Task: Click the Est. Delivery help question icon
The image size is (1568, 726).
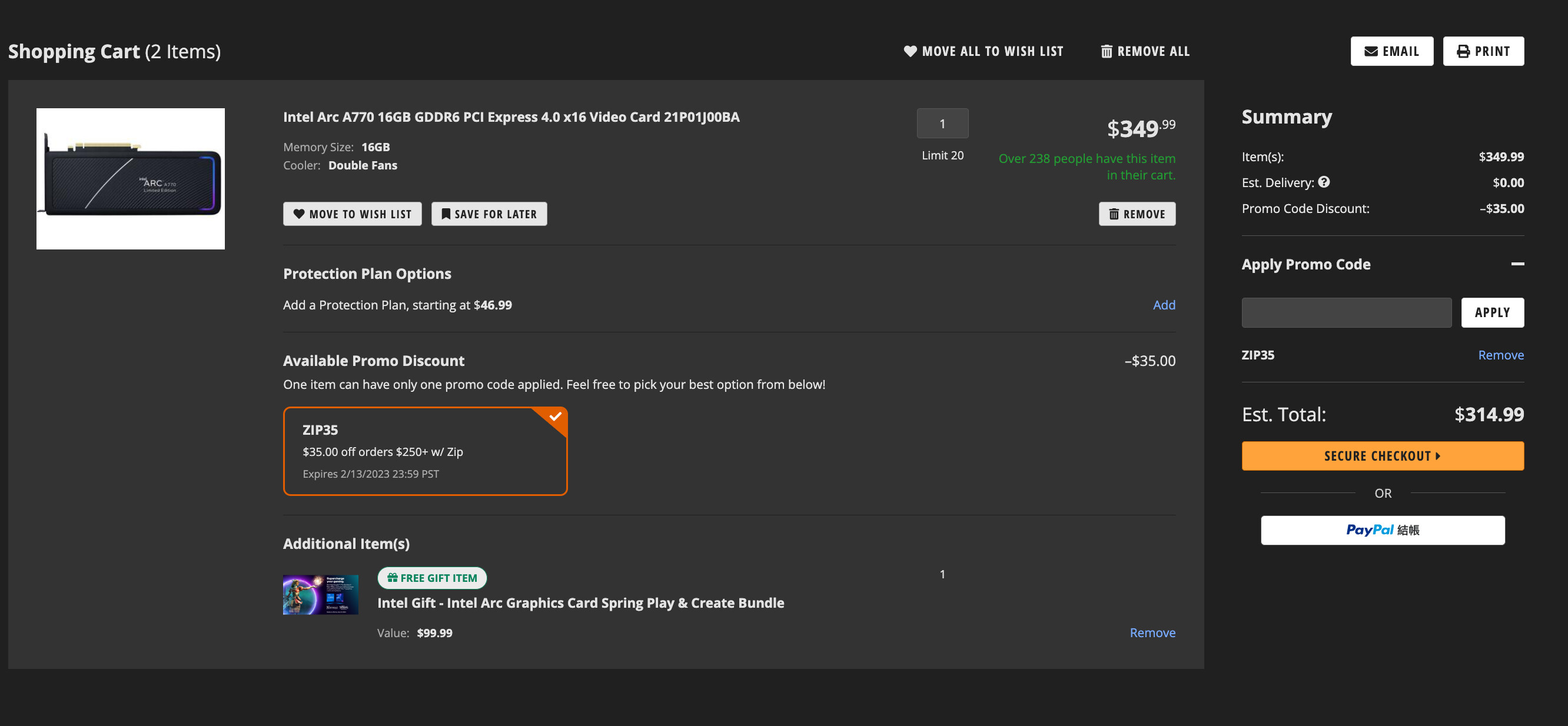Action: point(1324,182)
